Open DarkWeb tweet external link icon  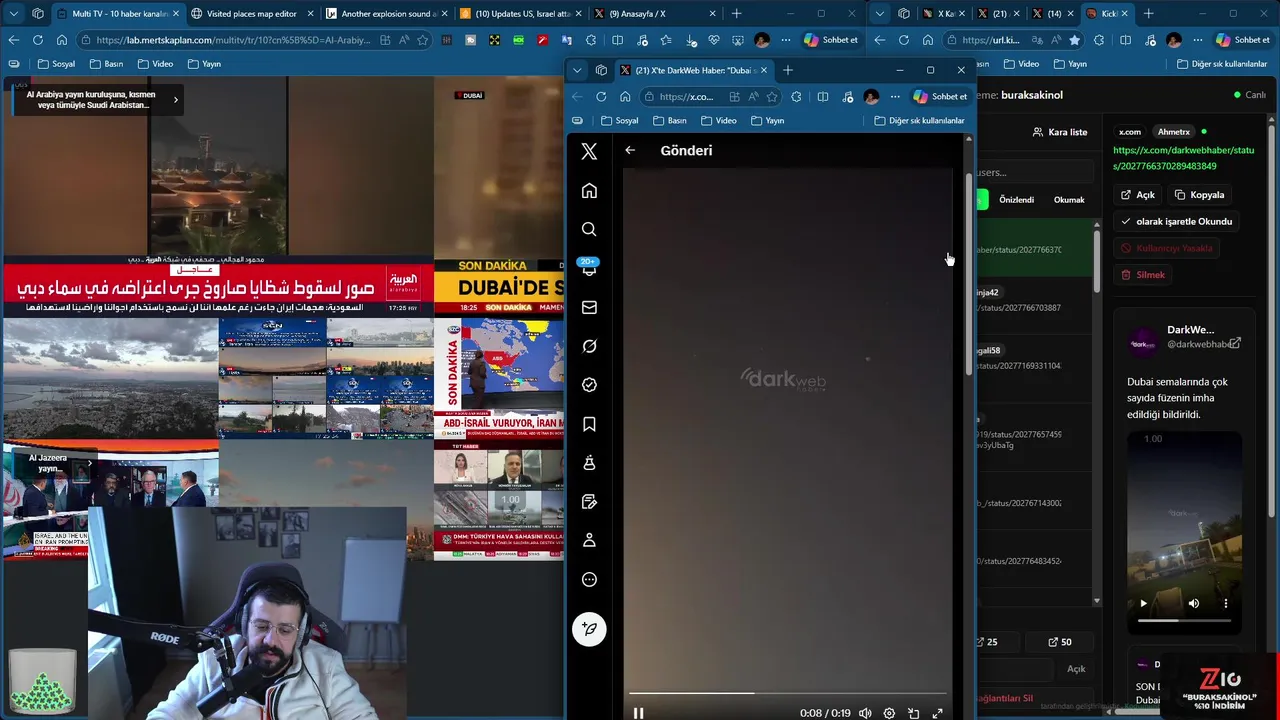1235,343
